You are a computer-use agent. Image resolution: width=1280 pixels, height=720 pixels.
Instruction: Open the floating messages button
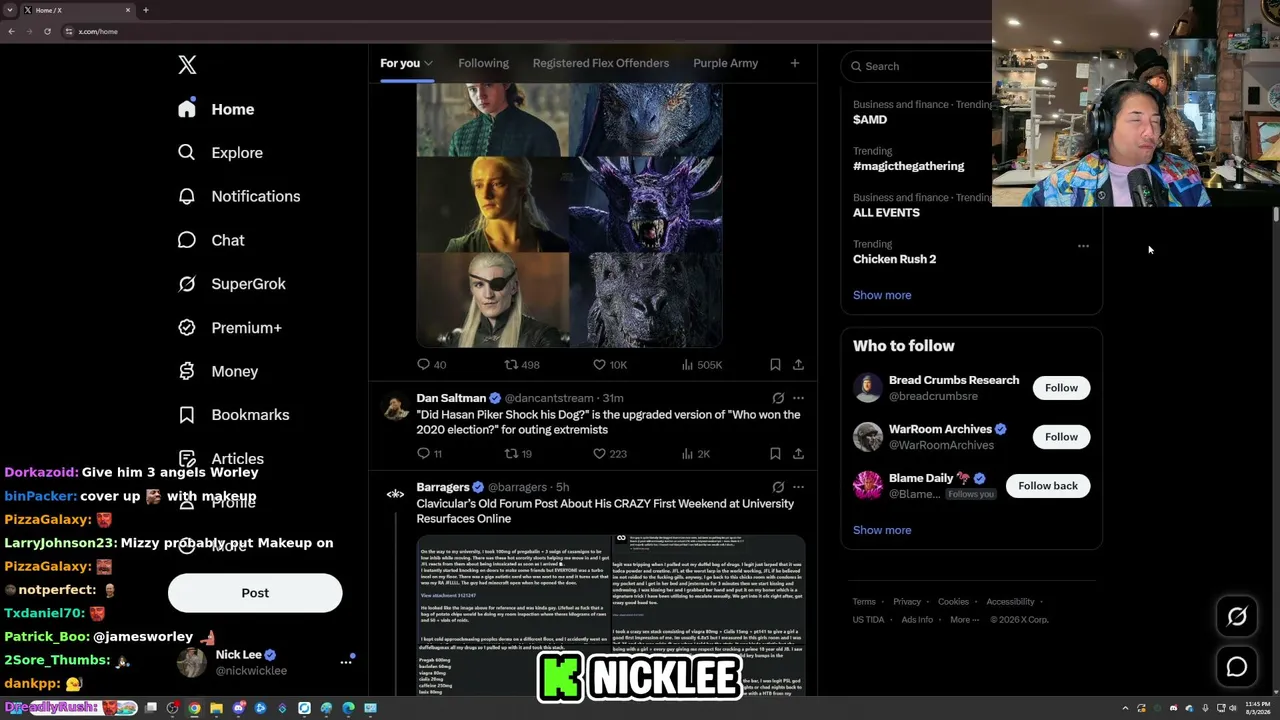1237,667
